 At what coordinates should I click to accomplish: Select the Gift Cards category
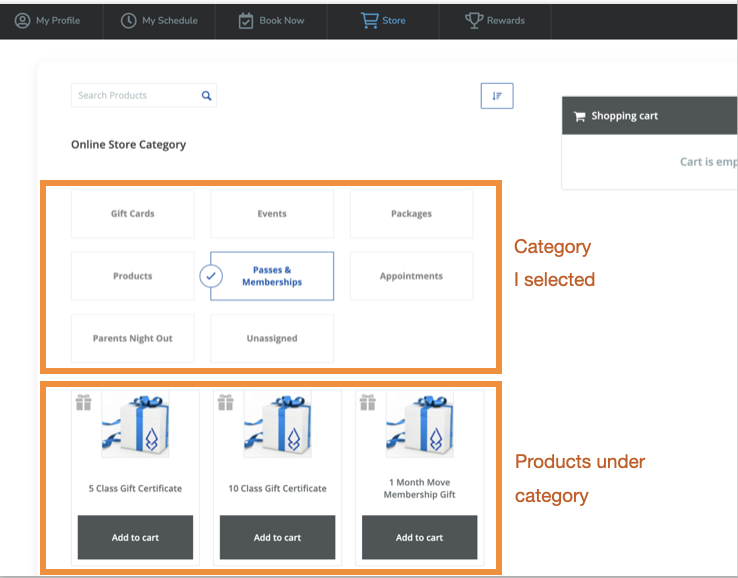click(132, 214)
